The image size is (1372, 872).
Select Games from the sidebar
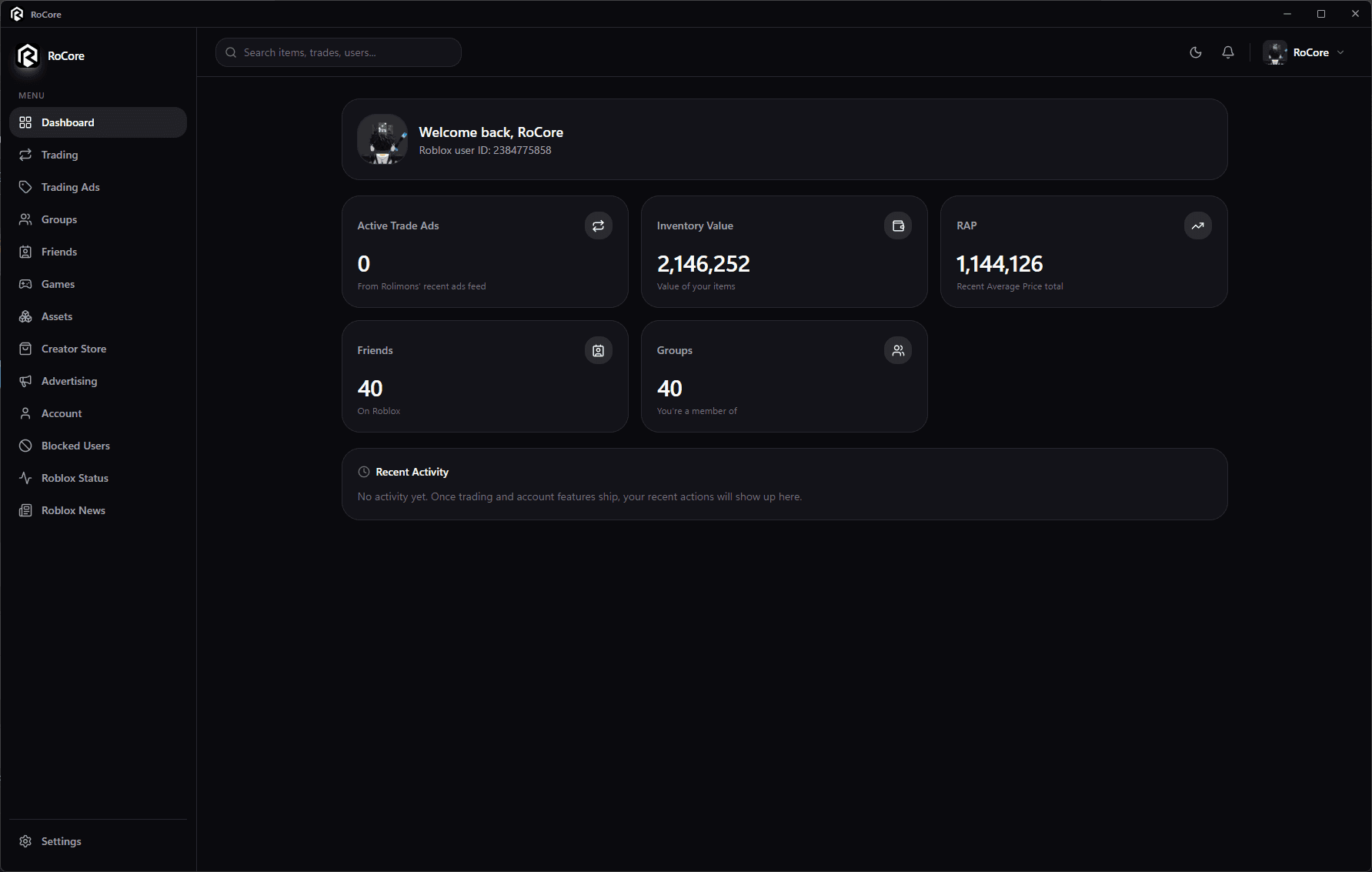tap(98, 284)
